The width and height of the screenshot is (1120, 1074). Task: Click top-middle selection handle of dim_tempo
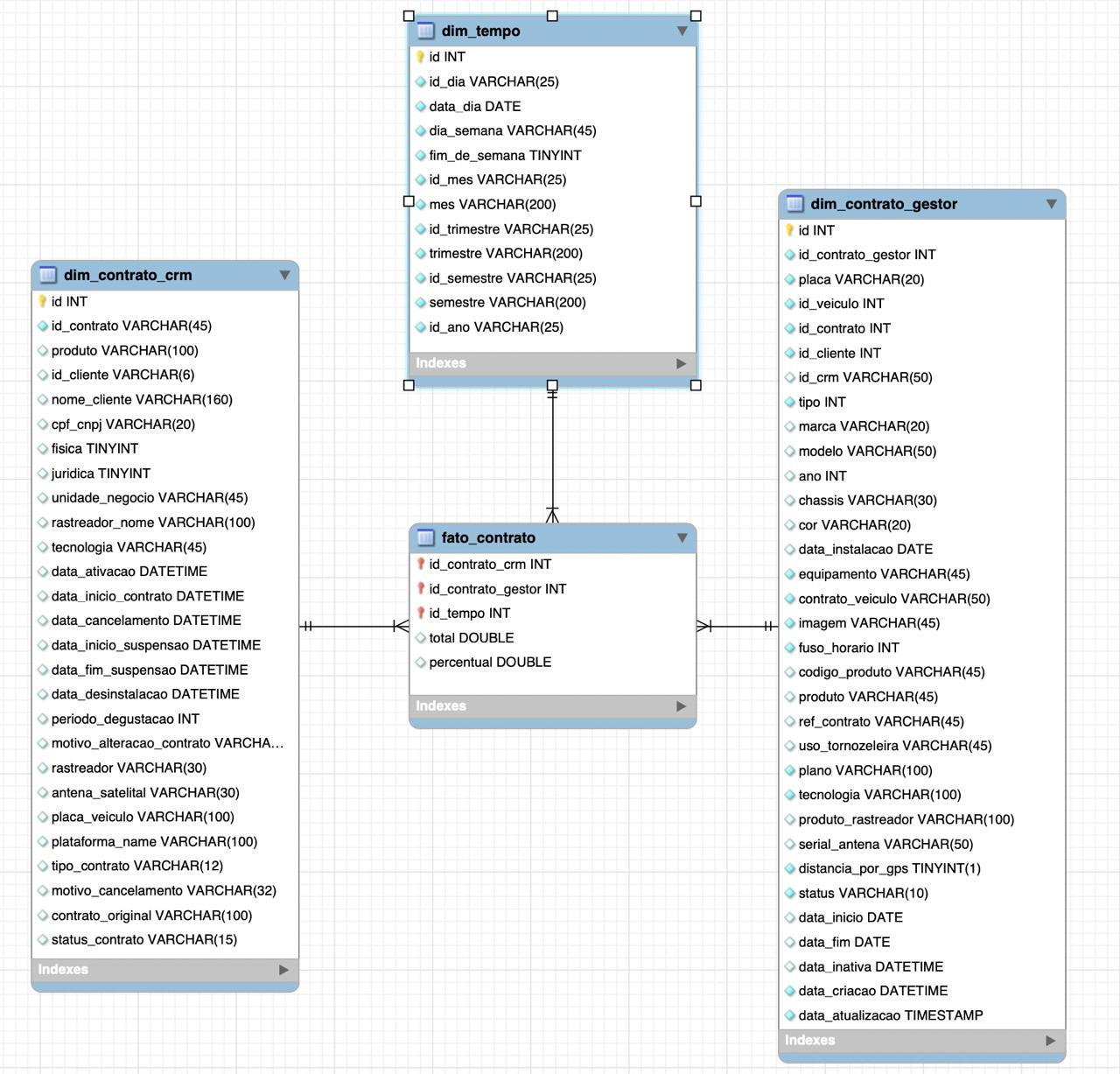click(x=552, y=16)
